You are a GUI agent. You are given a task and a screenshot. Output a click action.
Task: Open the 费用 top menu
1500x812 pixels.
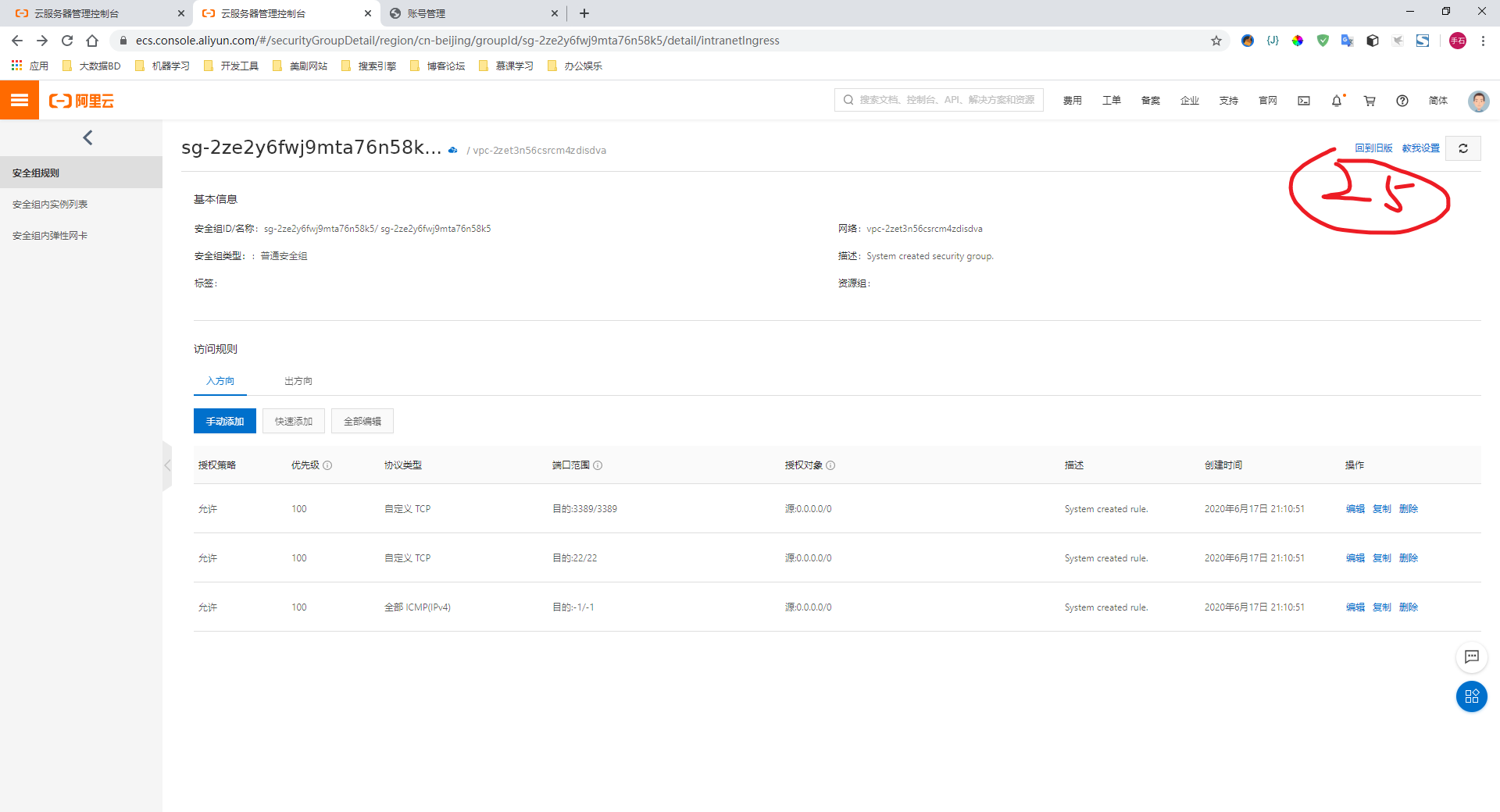[x=1073, y=101]
